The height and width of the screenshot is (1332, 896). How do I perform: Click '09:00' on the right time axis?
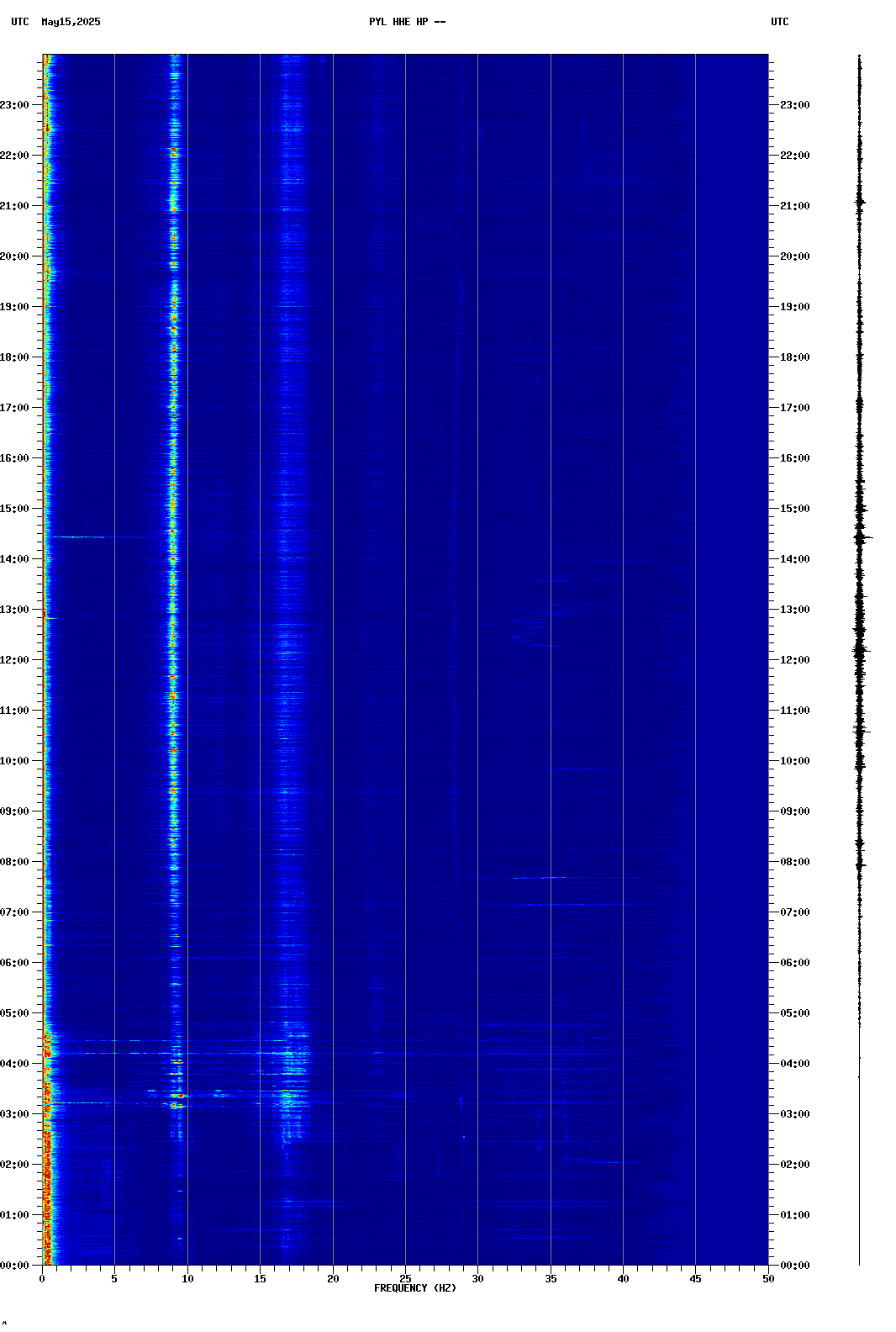pos(795,811)
